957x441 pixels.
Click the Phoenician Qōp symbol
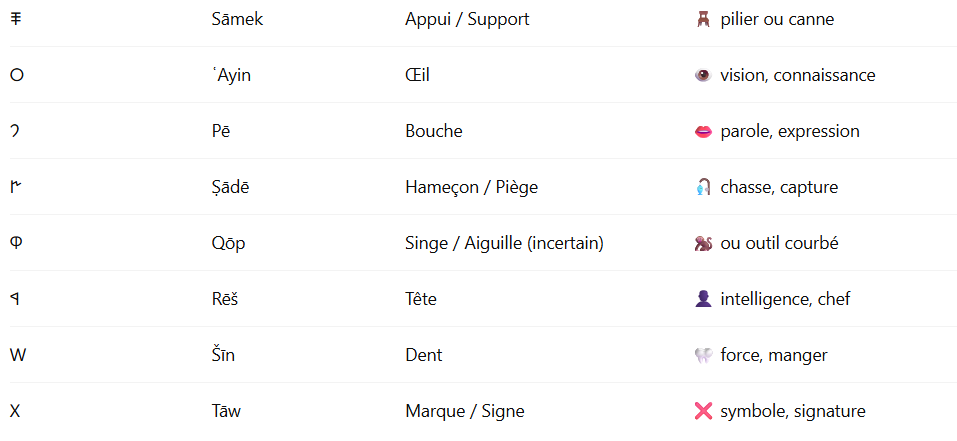click(16, 243)
